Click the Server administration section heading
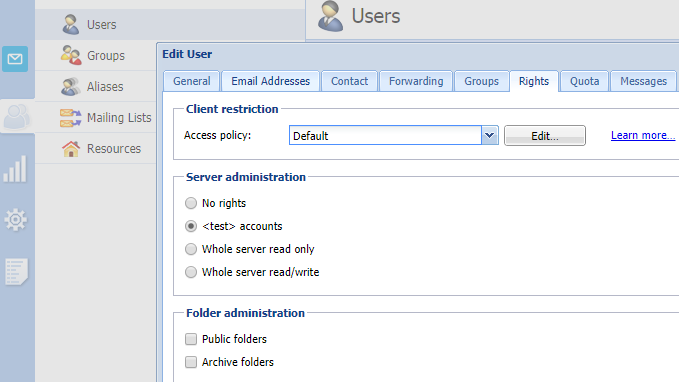This screenshot has height=382, width=679. (x=246, y=177)
